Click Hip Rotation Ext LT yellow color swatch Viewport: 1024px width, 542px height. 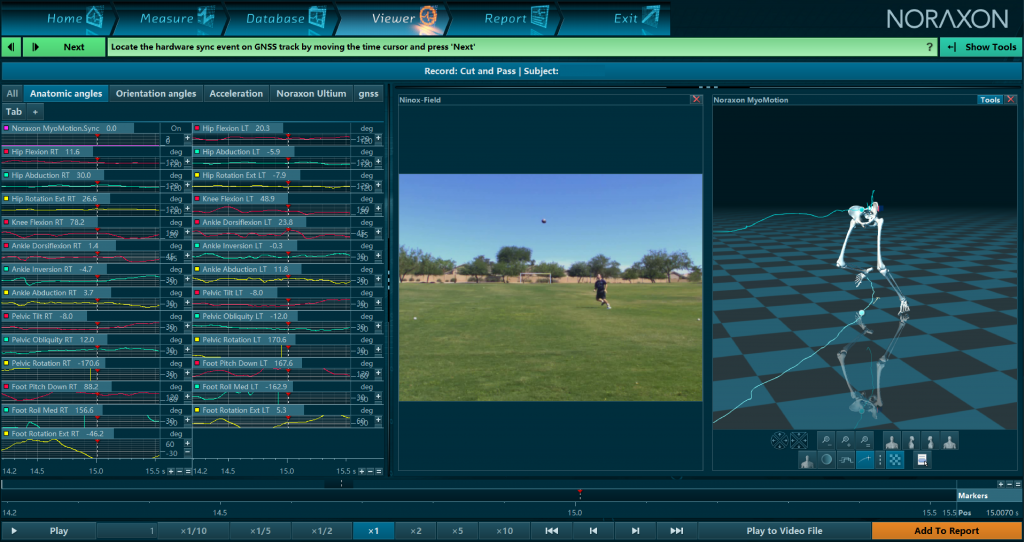(197, 175)
